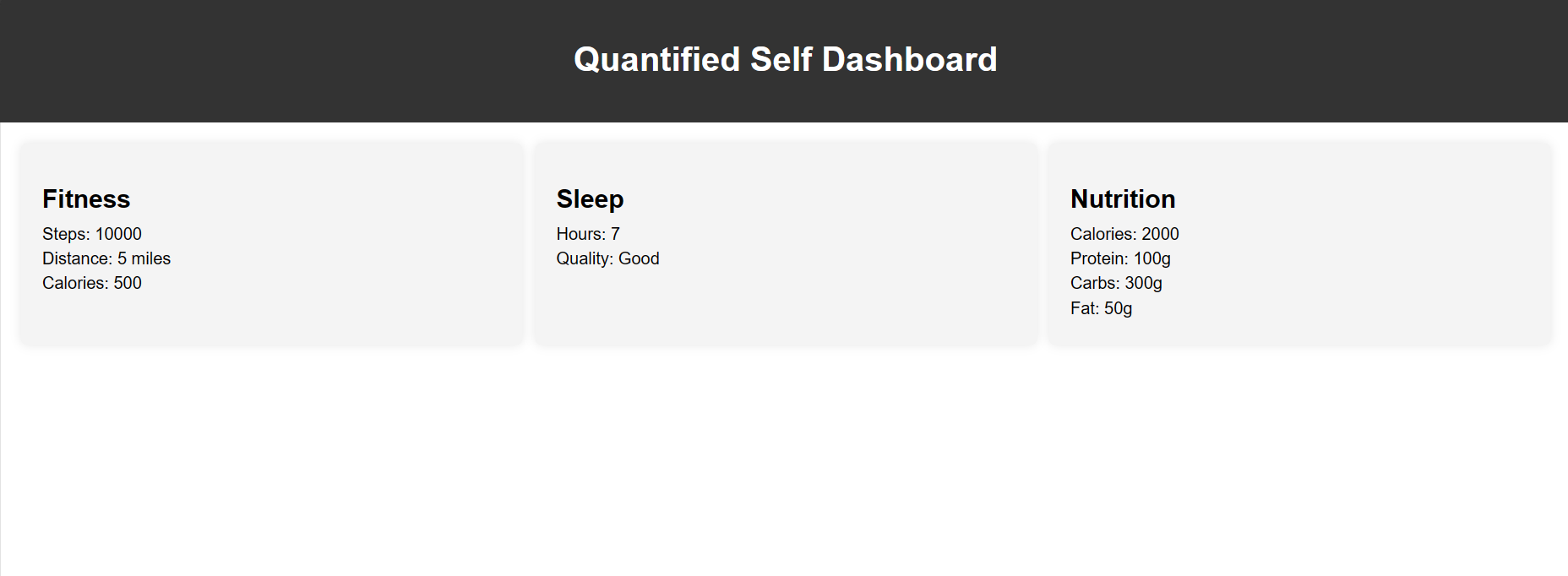Click the Fat: 50g entry
1568x576 pixels.
(1101, 308)
